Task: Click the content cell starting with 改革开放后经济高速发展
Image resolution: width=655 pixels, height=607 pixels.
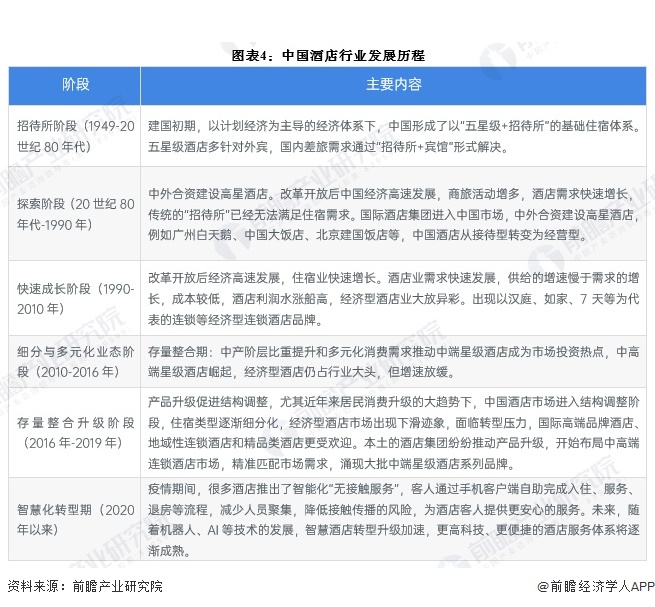Action: click(394, 298)
